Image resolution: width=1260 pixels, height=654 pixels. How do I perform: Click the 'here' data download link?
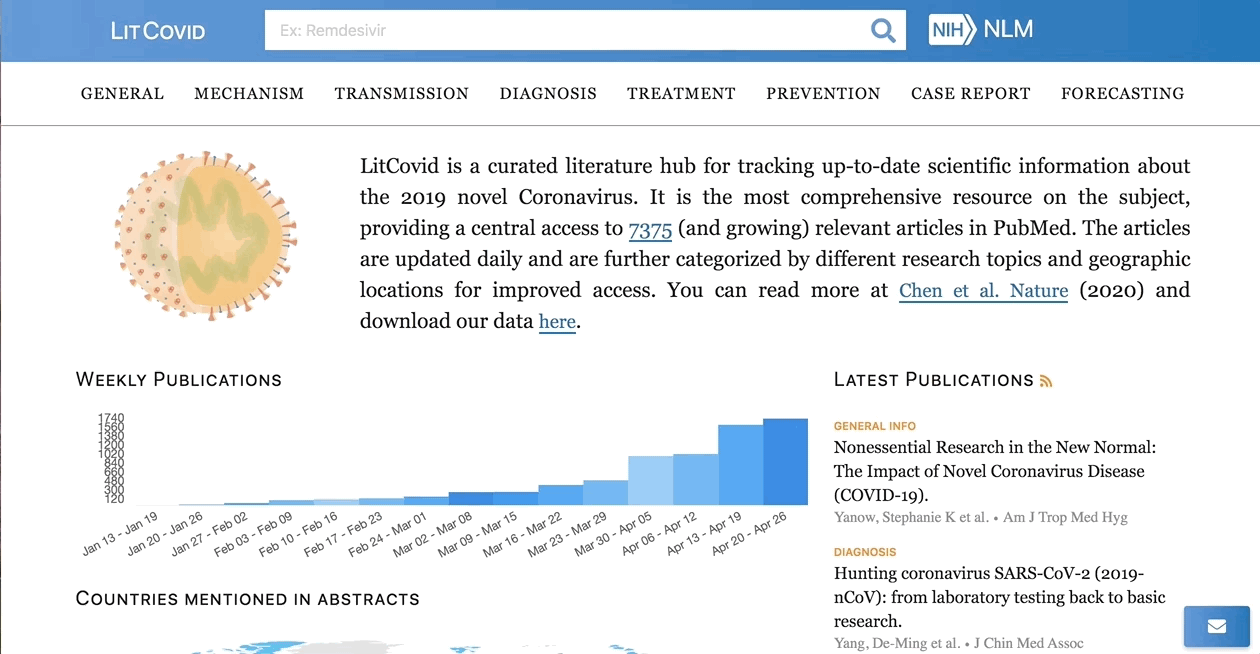(557, 322)
